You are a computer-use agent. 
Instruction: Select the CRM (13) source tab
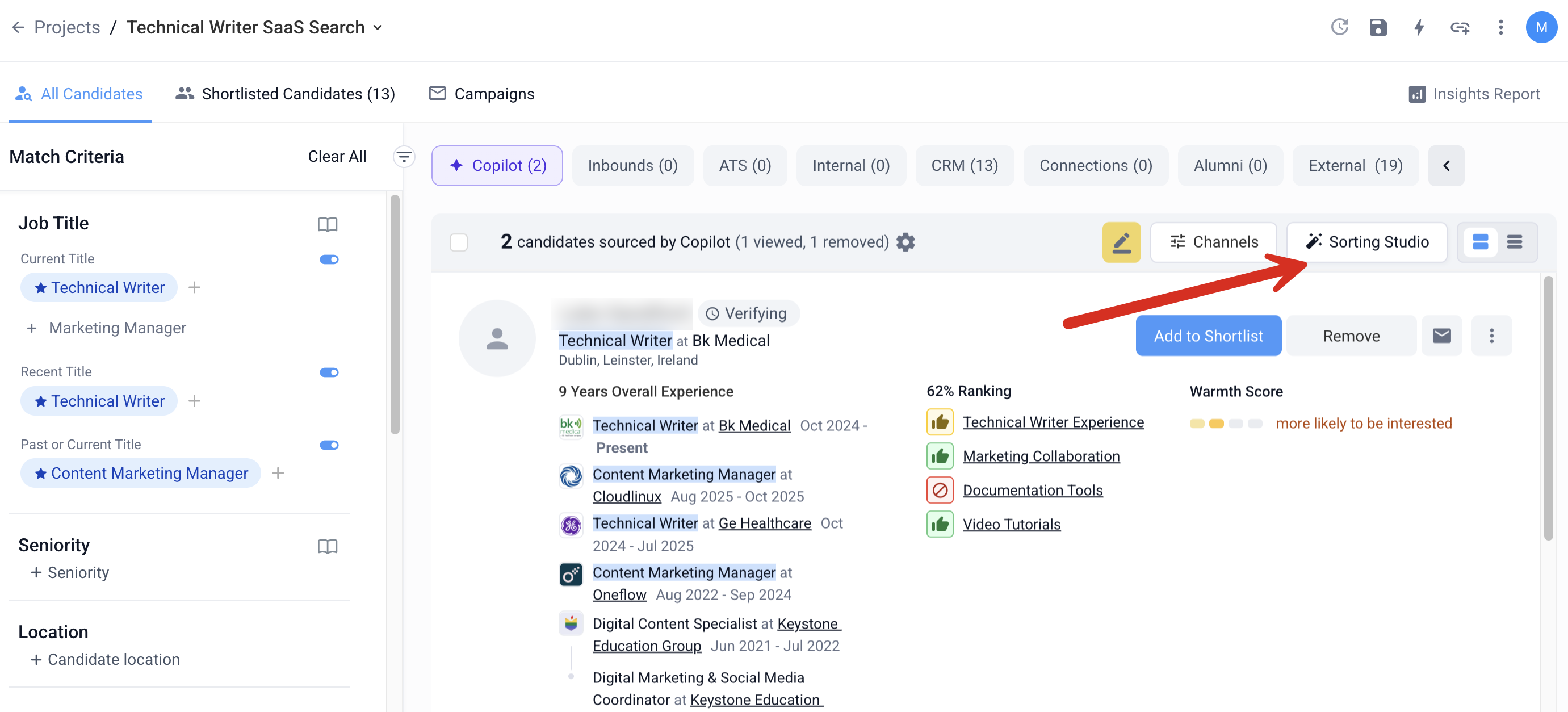(964, 166)
